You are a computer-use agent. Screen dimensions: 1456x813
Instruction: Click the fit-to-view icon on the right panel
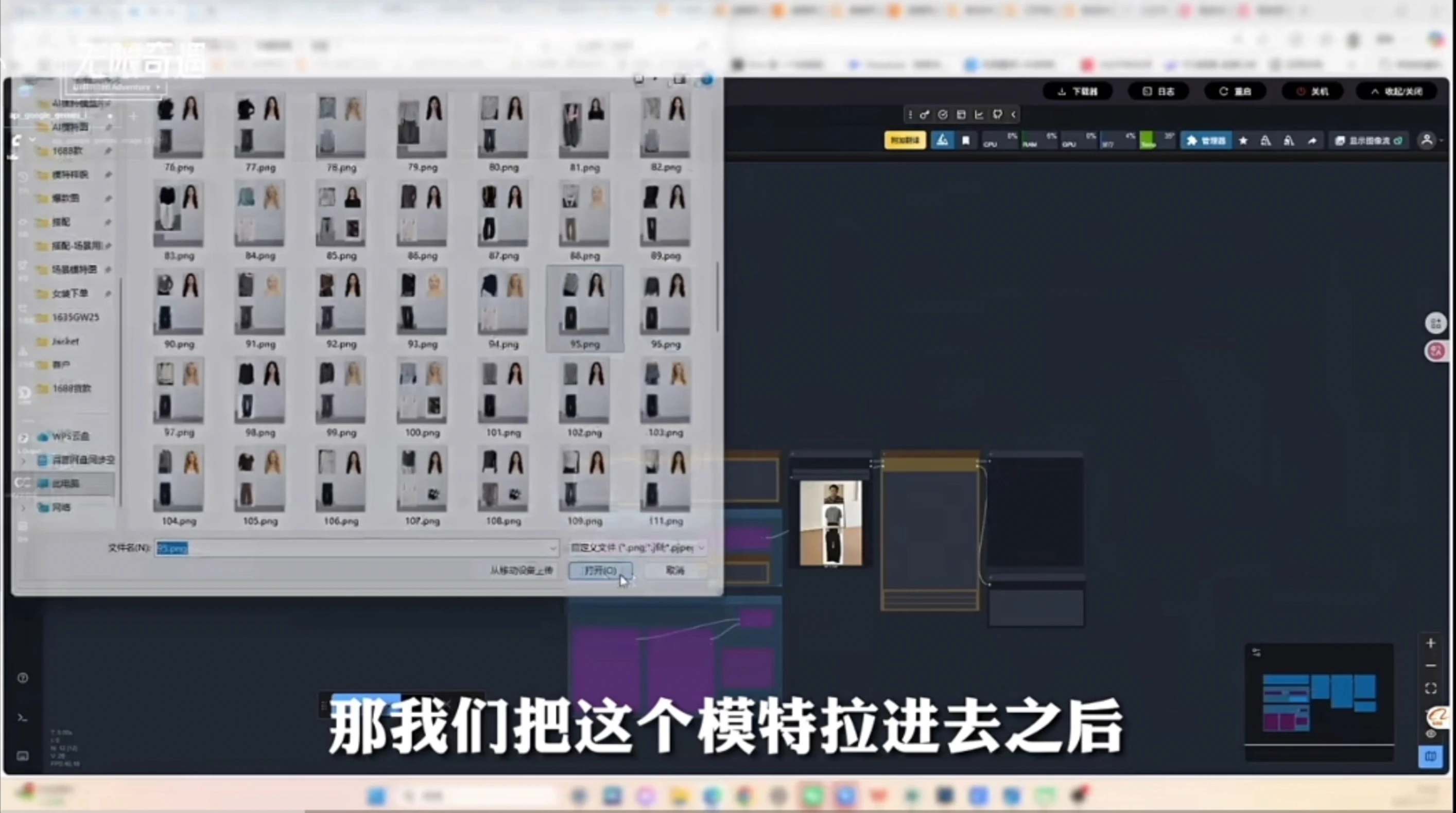[1430, 687]
